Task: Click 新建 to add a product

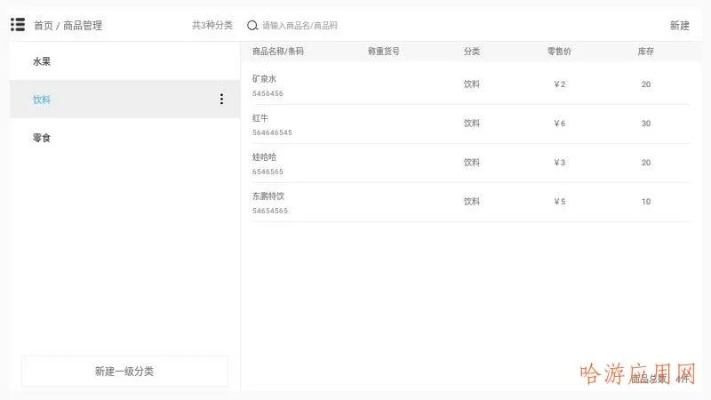Action: pos(679,25)
